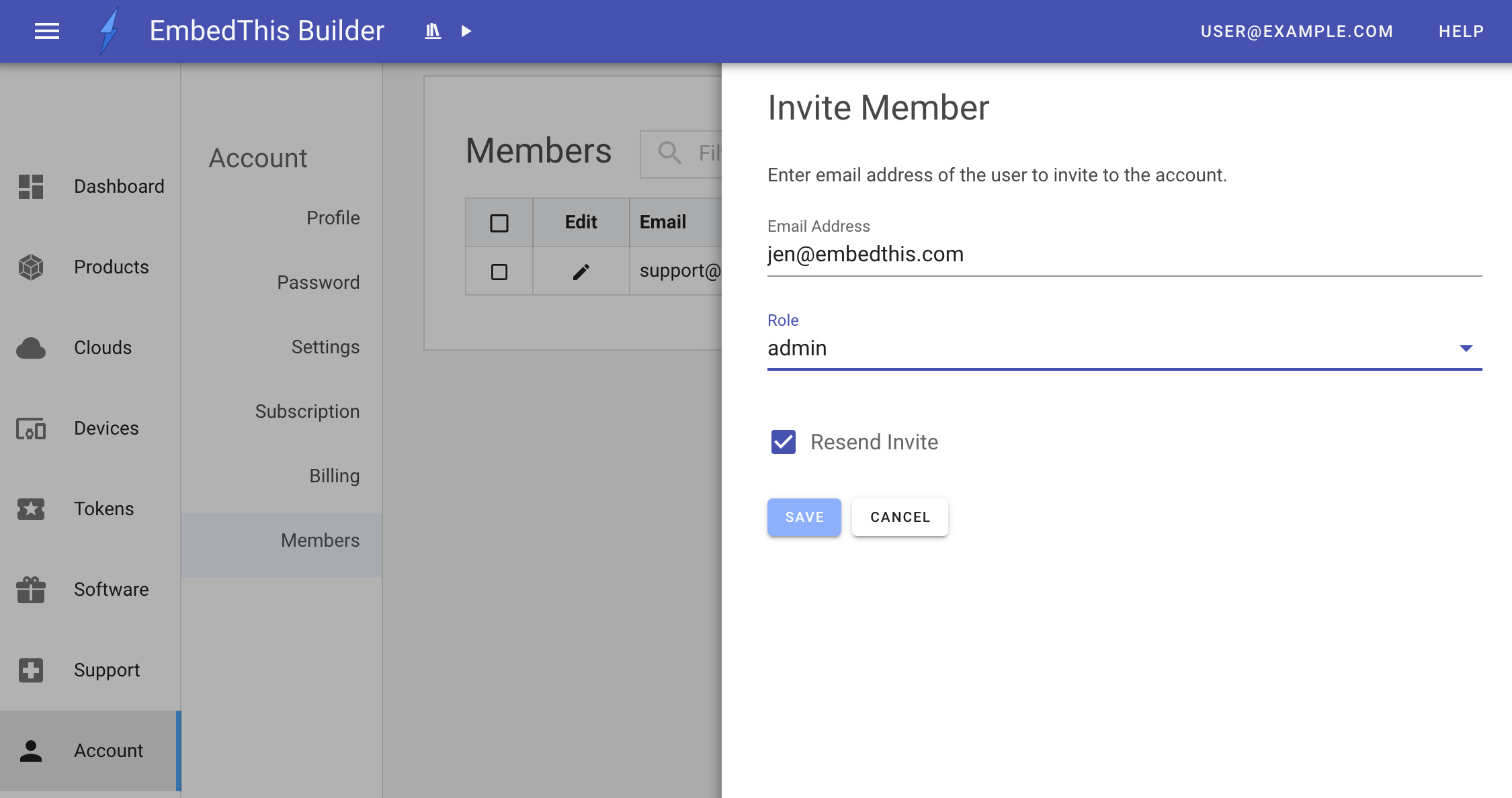Open Software in the sidebar
This screenshot has width=1512, height=798.
(91, 590)
